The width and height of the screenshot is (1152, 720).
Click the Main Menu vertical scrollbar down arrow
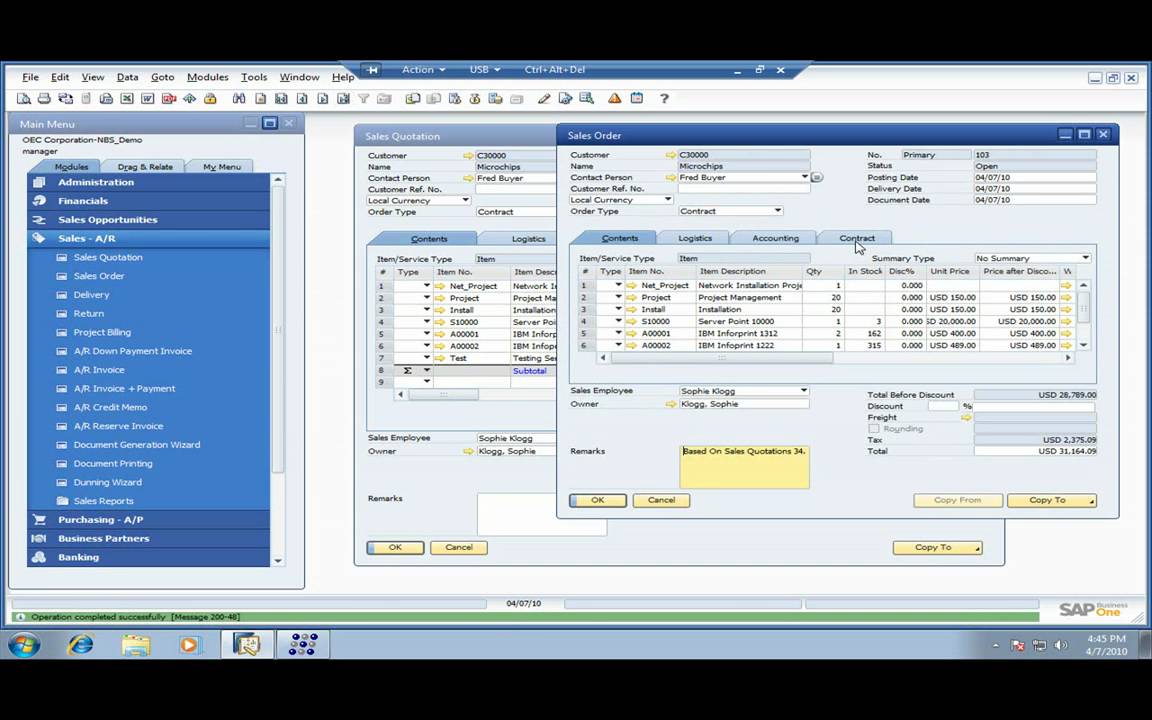(x=278, y=561)
